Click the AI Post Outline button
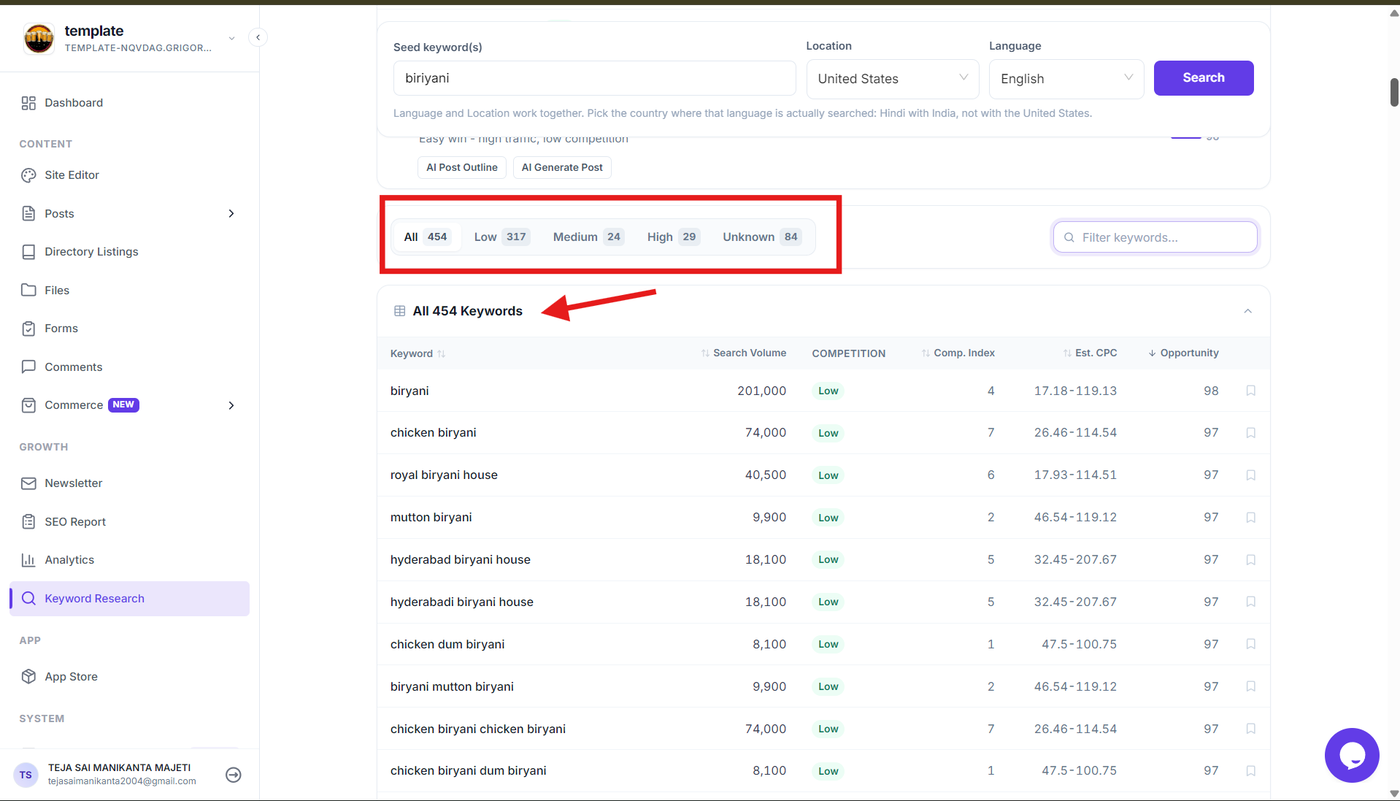 click(x=462, y=167)
